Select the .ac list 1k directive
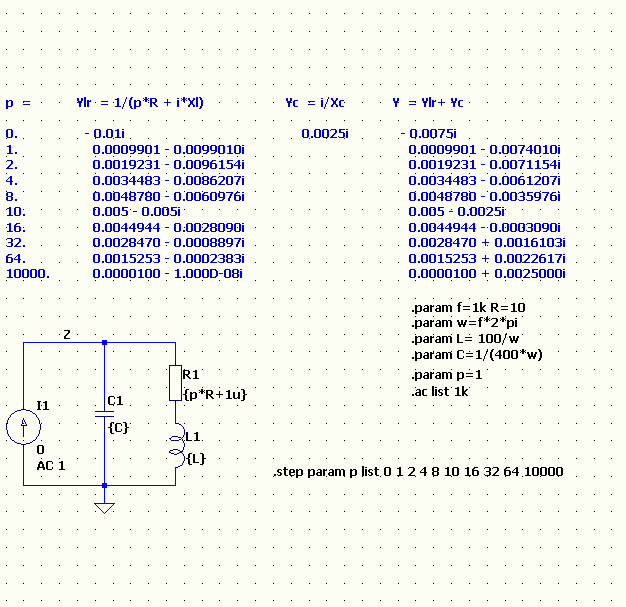626x607 pixels. click(x=440, y=391)
